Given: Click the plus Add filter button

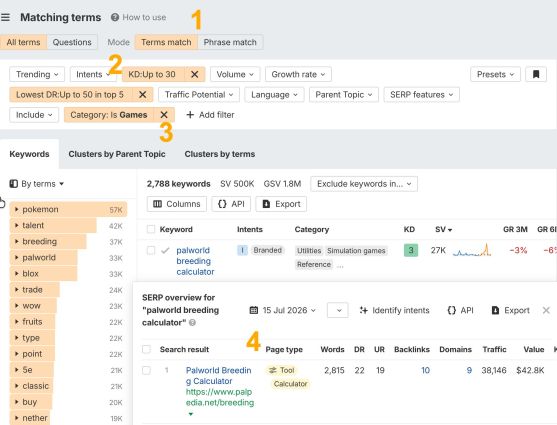Looking at the screenshot, I should [x=210, y=115].
